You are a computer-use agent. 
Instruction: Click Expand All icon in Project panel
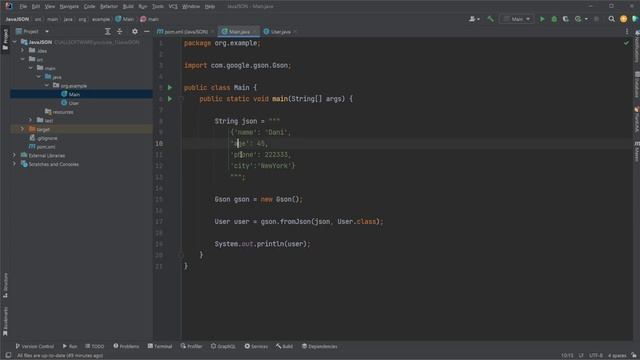(x=108, y=31)
